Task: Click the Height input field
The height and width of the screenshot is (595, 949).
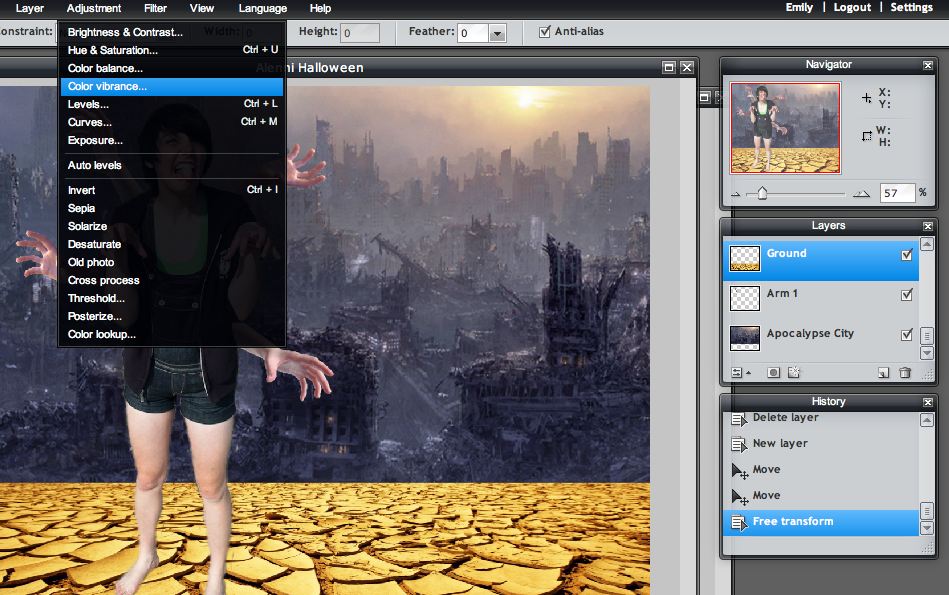Action: [360, 33]
